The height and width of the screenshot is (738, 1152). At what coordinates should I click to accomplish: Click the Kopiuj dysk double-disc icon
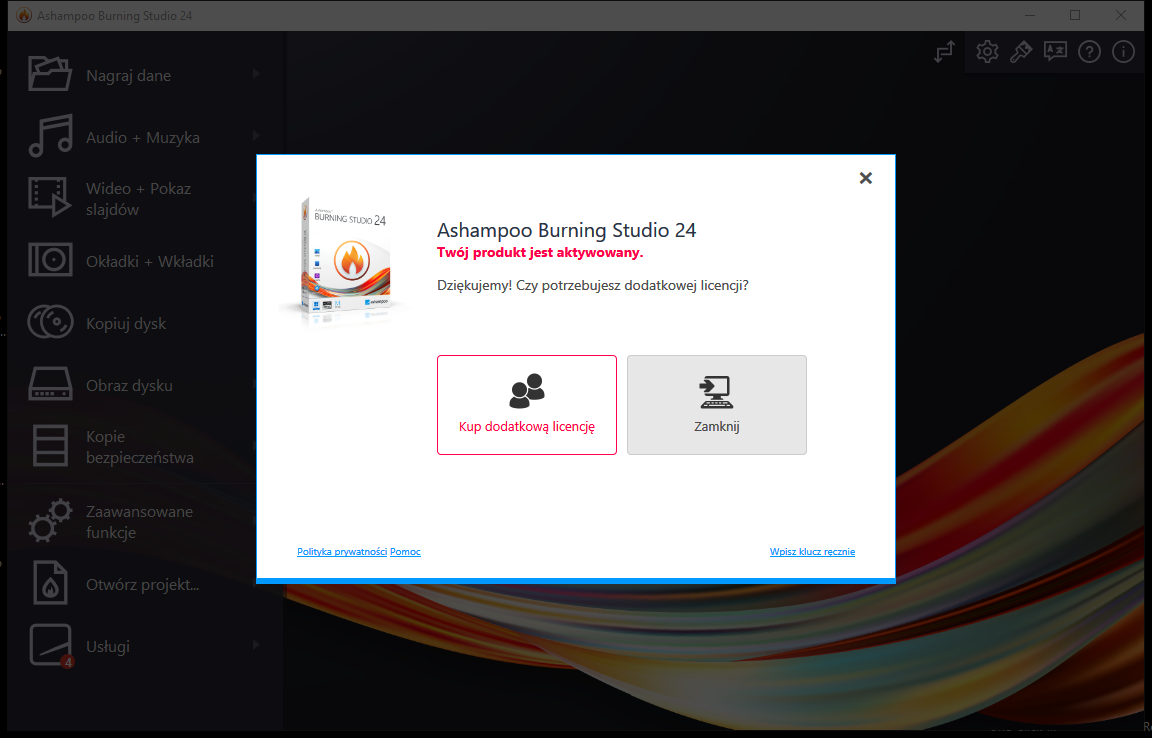click(x=50, y=322)
